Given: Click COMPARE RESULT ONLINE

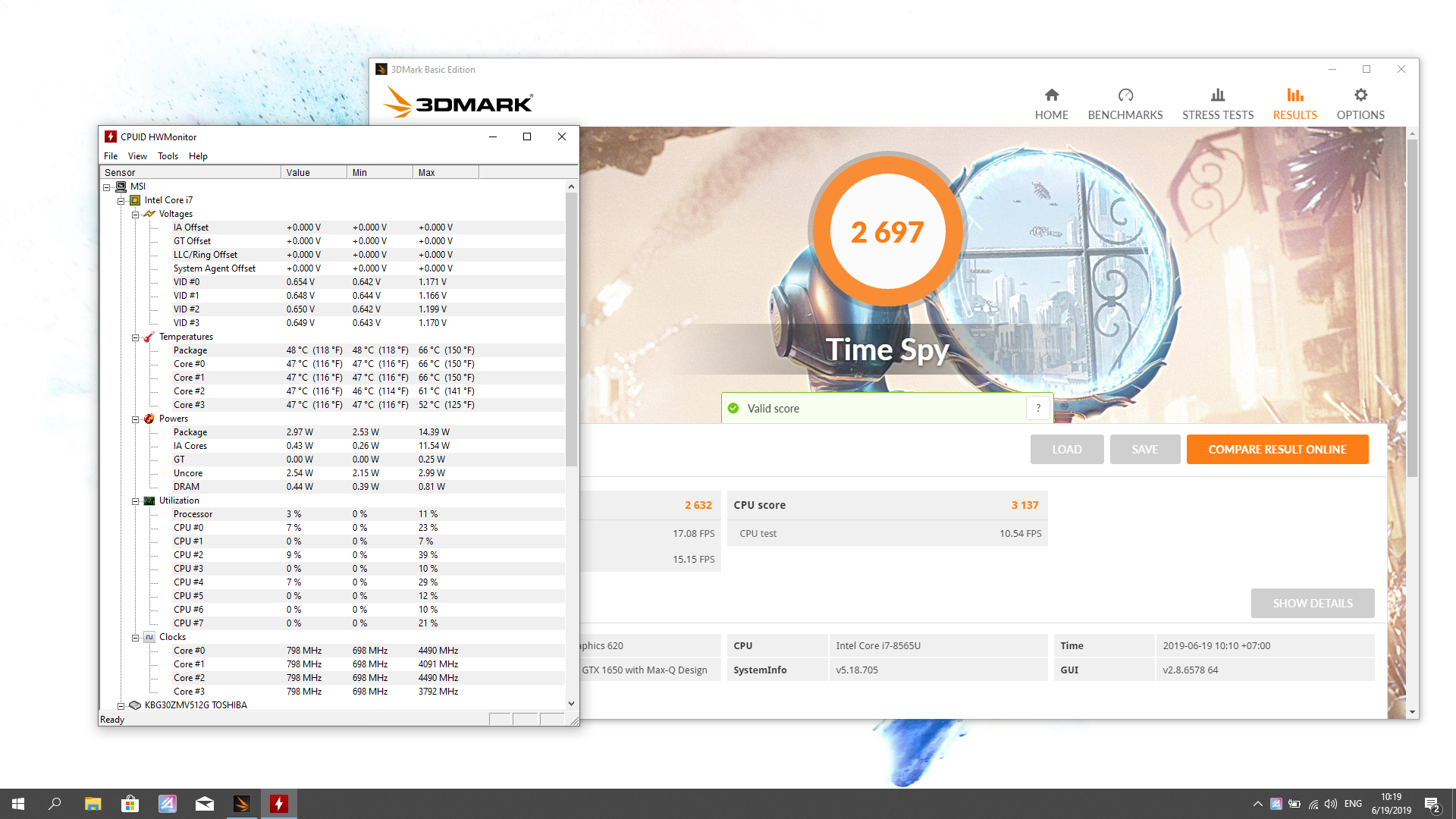Looking at the screenshot, I should [x=1277, y=449].
